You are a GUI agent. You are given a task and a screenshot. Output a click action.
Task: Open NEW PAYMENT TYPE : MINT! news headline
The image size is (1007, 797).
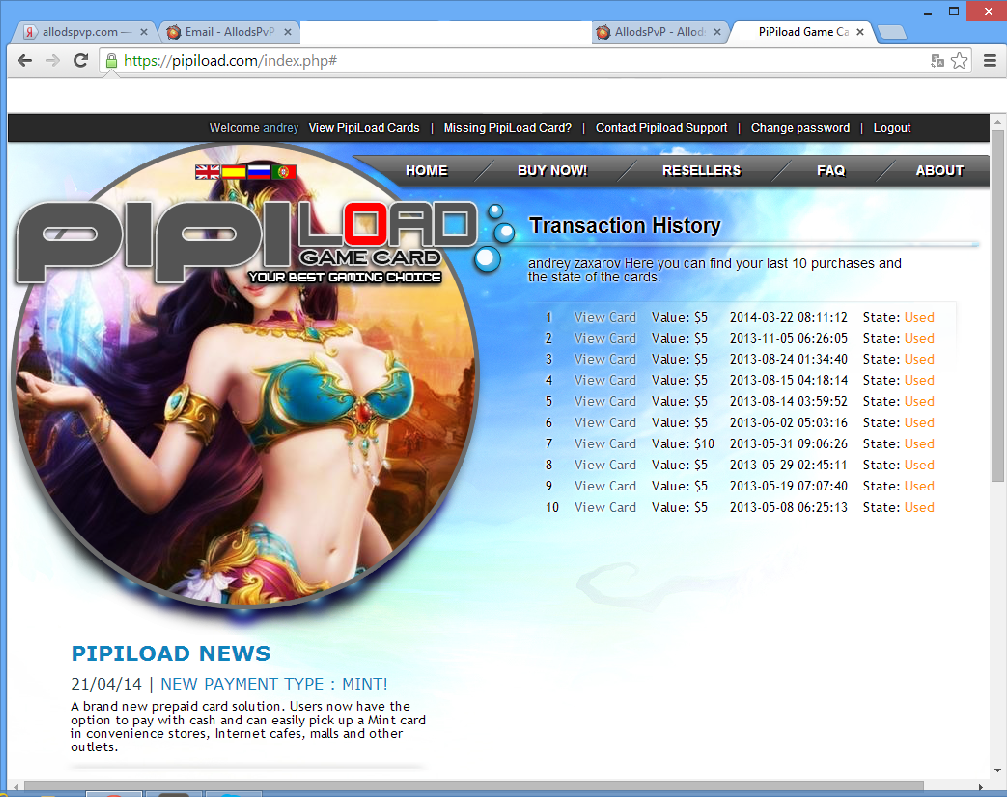274,685
